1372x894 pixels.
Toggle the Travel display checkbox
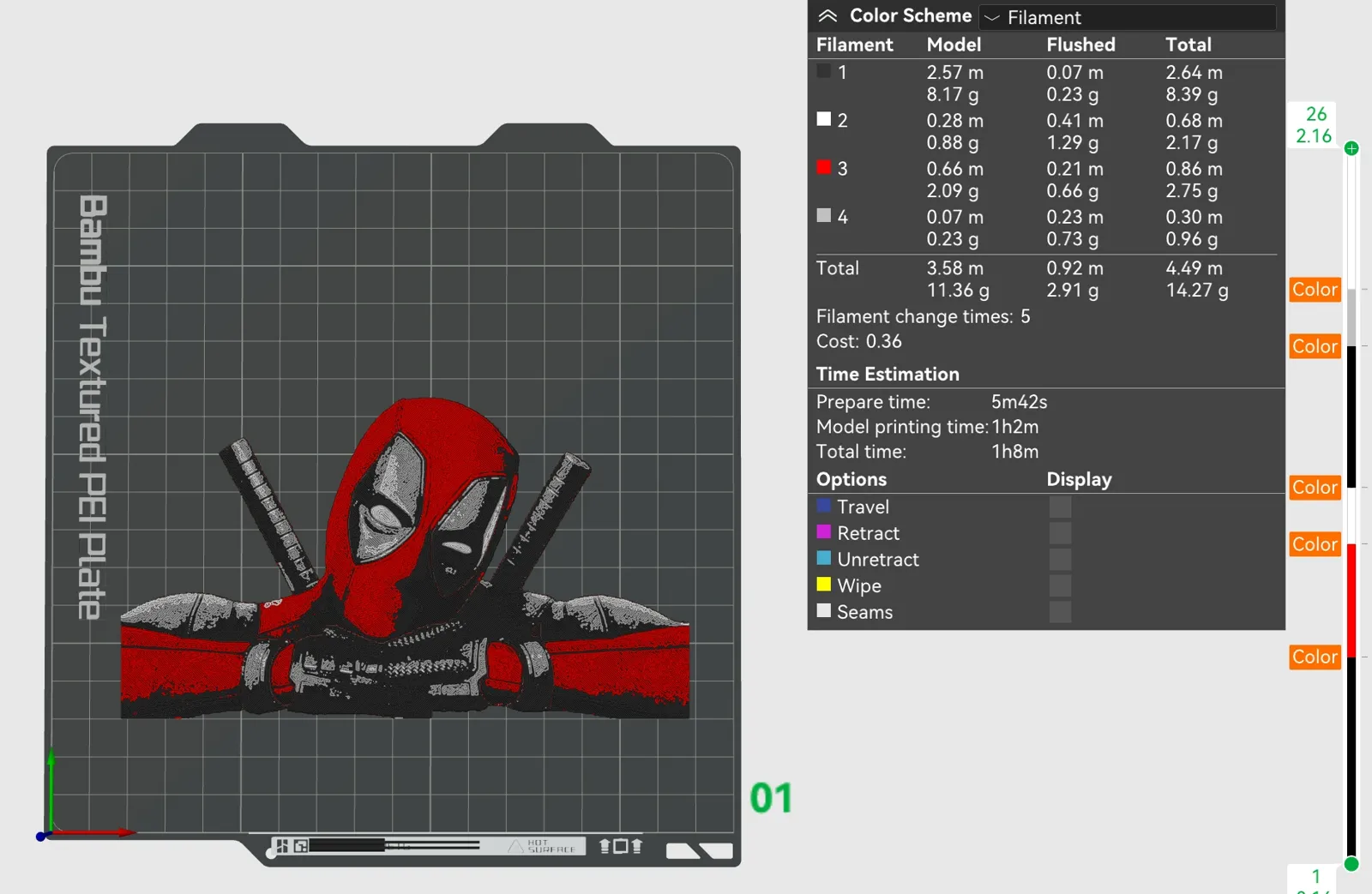tap(1060, 507)
